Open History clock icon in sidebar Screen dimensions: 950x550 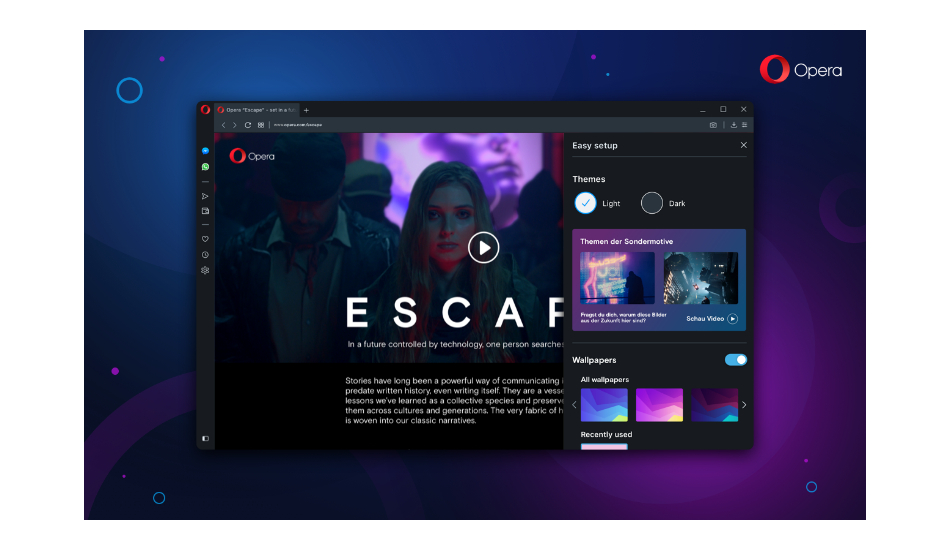[x=205, y=255]
